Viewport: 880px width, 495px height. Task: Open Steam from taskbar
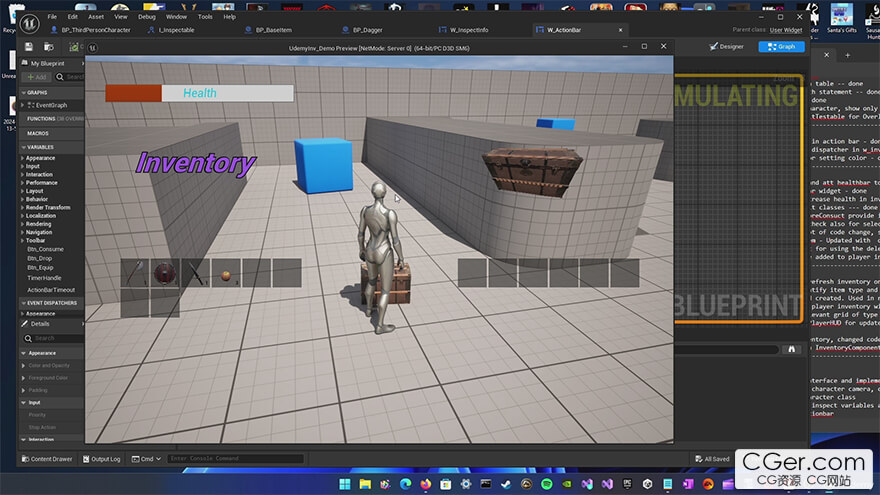click(x=506, y=484)
